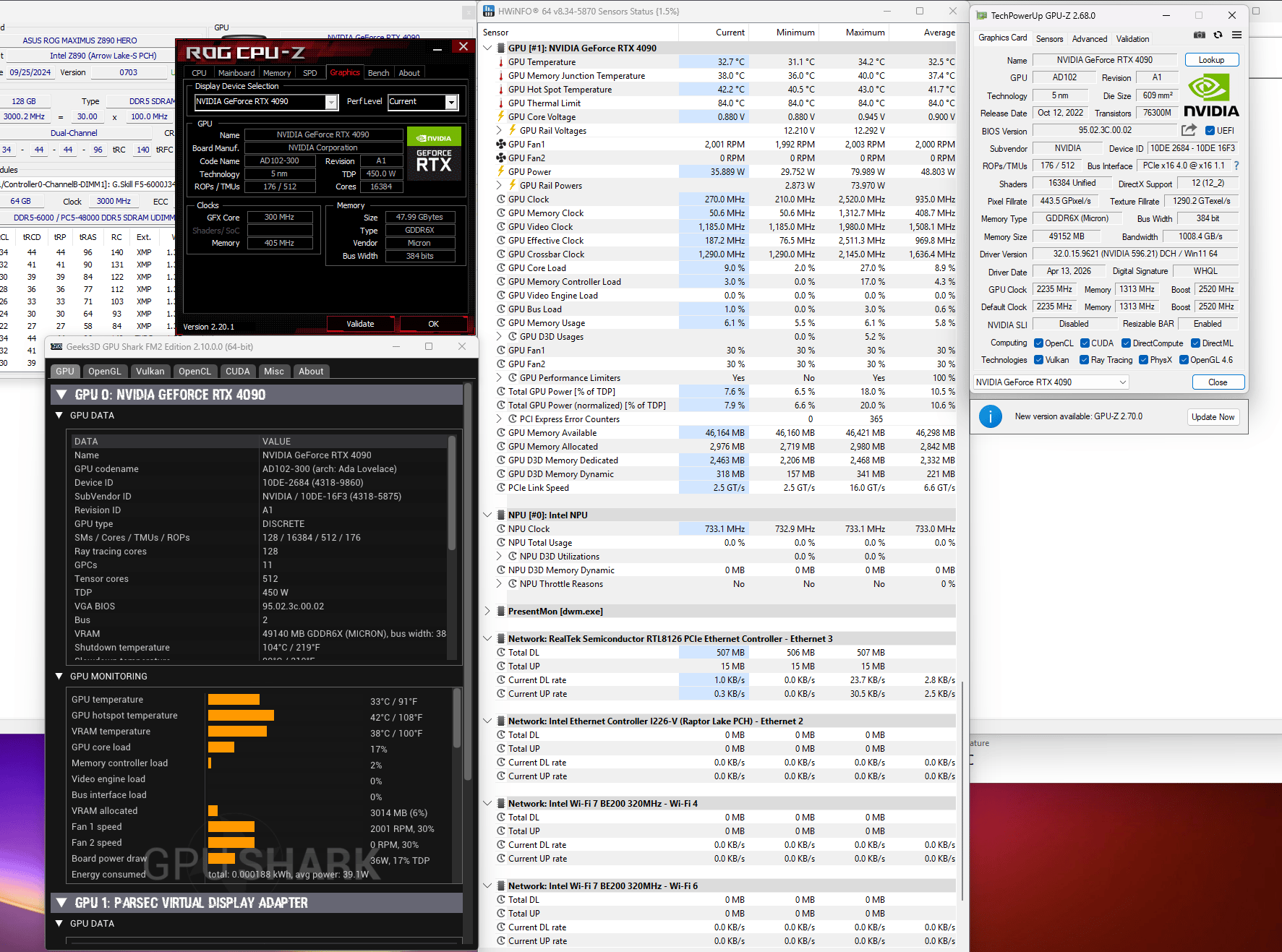1282x952 pixels.
Task: Click the GPU Temperature thermometer icon in HWiNFO
Action: (x=500, y=62)
